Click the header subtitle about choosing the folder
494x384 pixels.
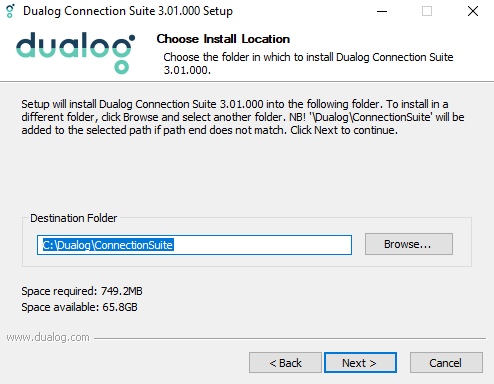click(x=308, y=63)
